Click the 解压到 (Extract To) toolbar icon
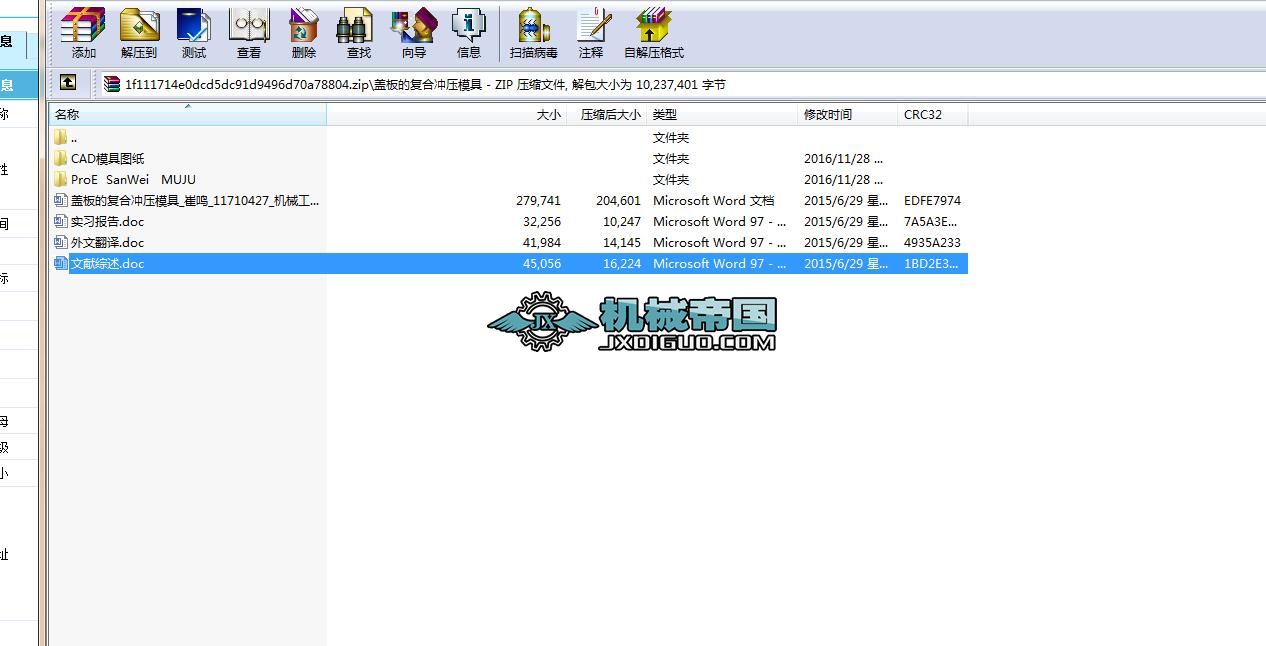Screen dimensions: 1266x646 [x=139, y=25]
